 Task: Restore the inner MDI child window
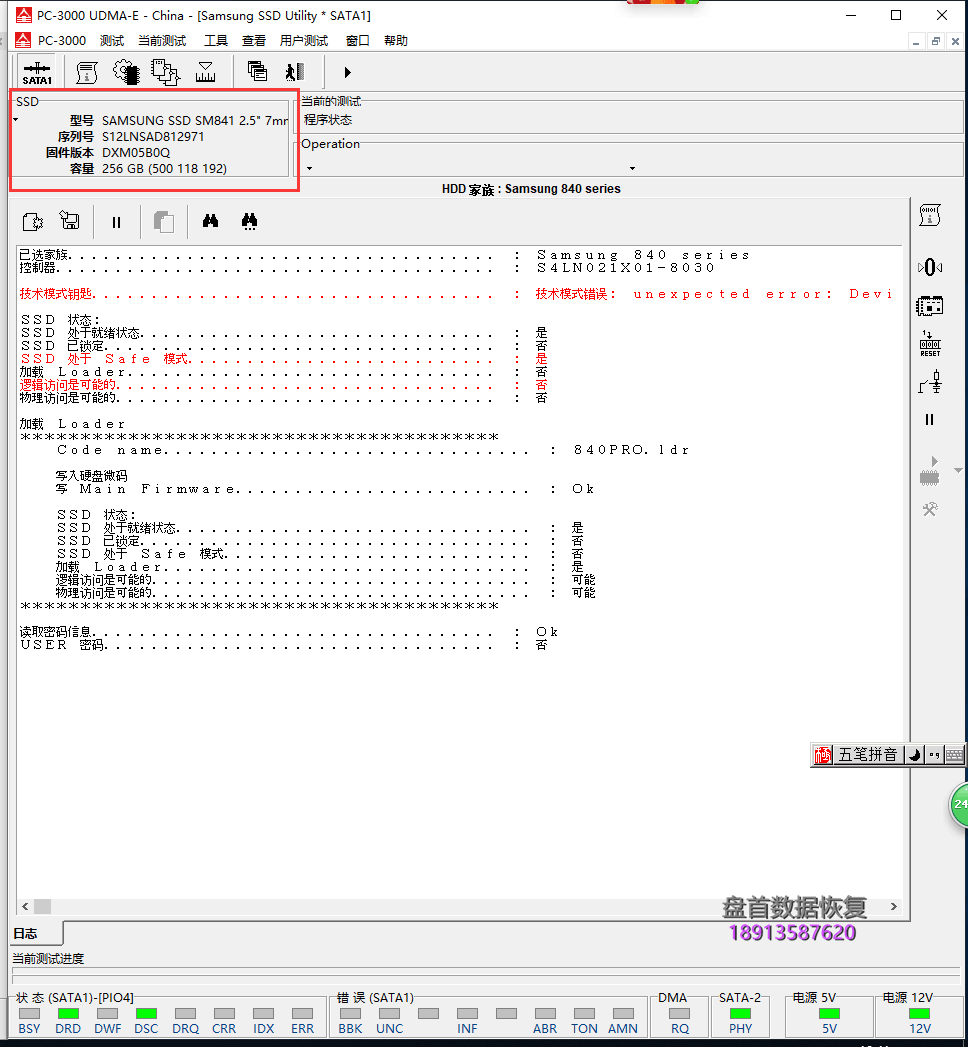tap(935, 41)
